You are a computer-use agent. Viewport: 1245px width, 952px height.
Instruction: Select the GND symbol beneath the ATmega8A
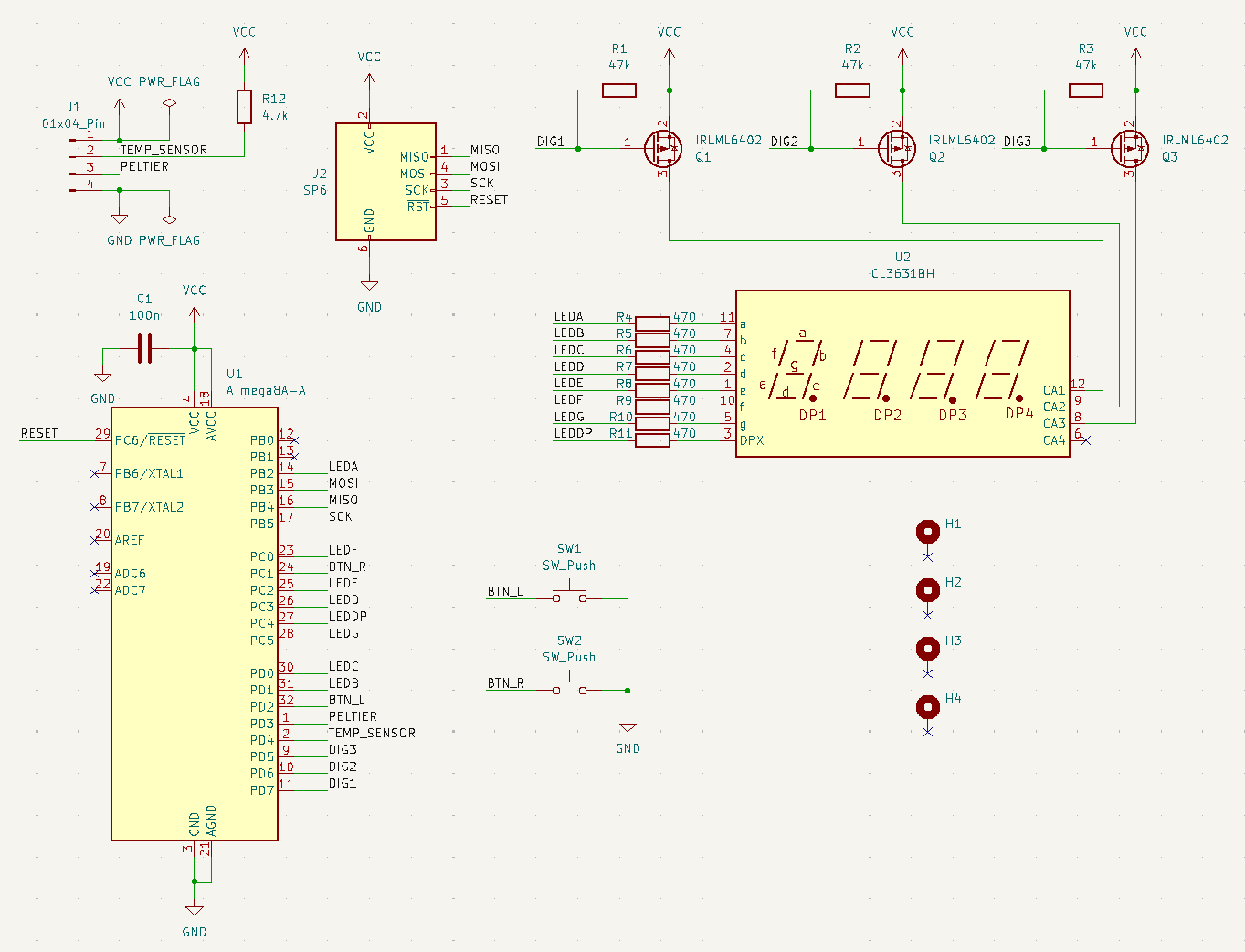pyautogui.click(x=194, y=911)
